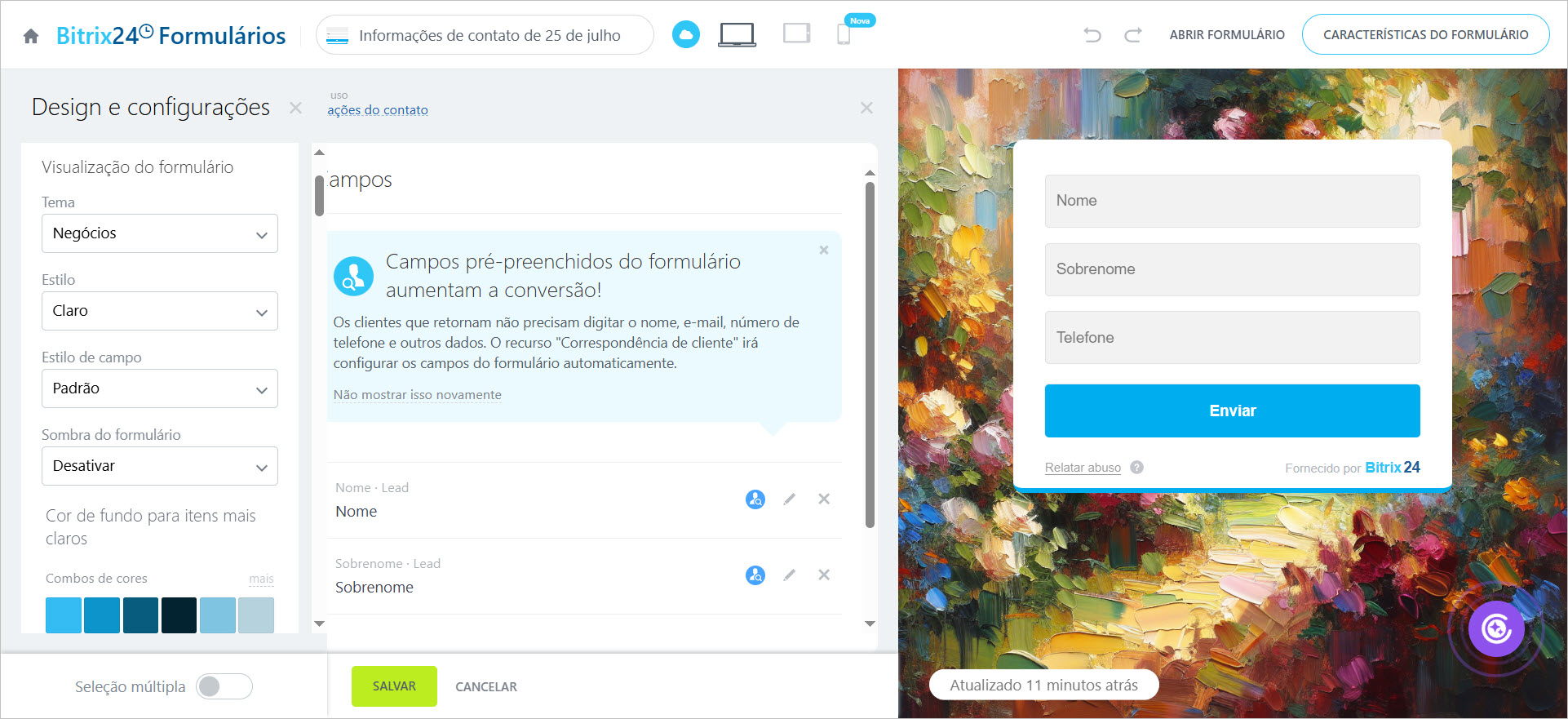Viewport: 1568px width, 719px height.
Task: Click the Telefone input in preview
Action: coord(1232,337)
